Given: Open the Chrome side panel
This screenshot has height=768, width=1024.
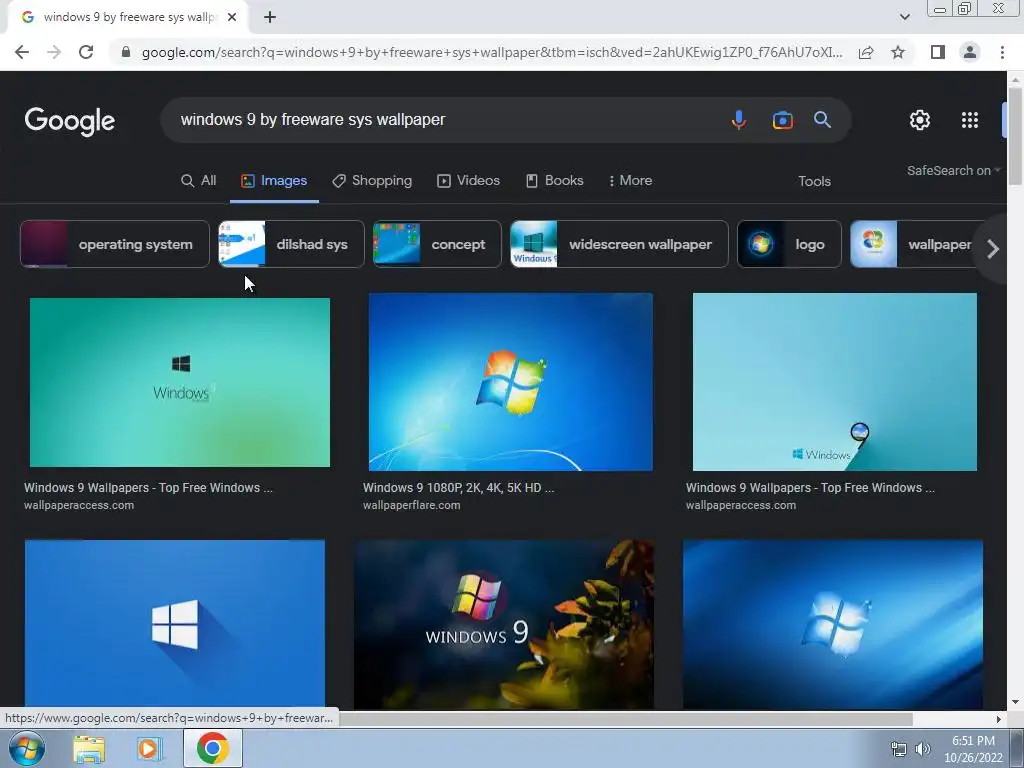Looking at the screenshot, I should click(x=938, y=52).
